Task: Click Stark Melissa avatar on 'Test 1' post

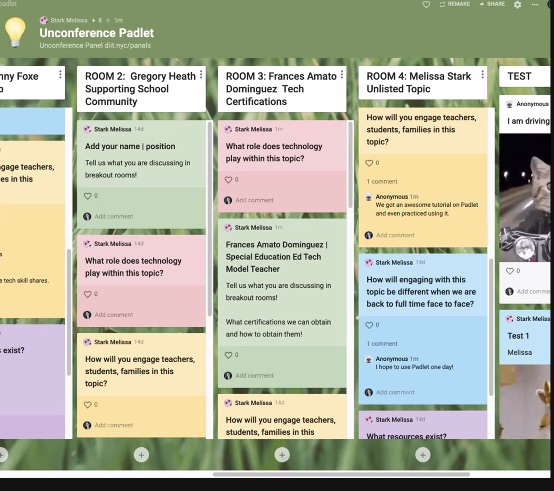Action: coord(509,319)
